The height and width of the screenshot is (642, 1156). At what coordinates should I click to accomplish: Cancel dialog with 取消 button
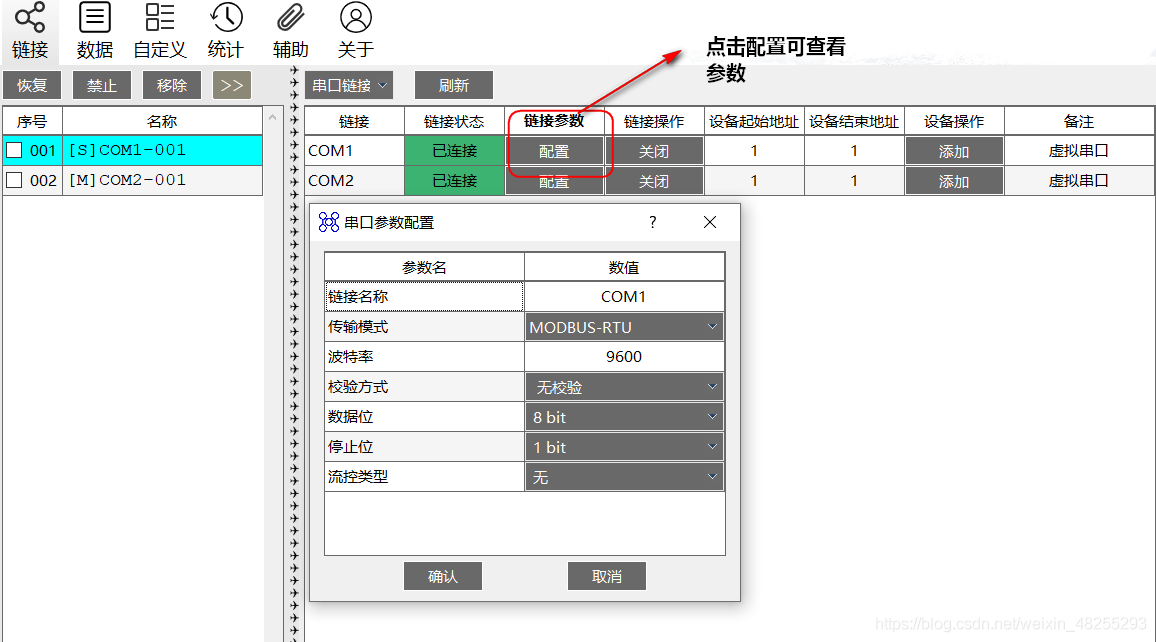607,576
